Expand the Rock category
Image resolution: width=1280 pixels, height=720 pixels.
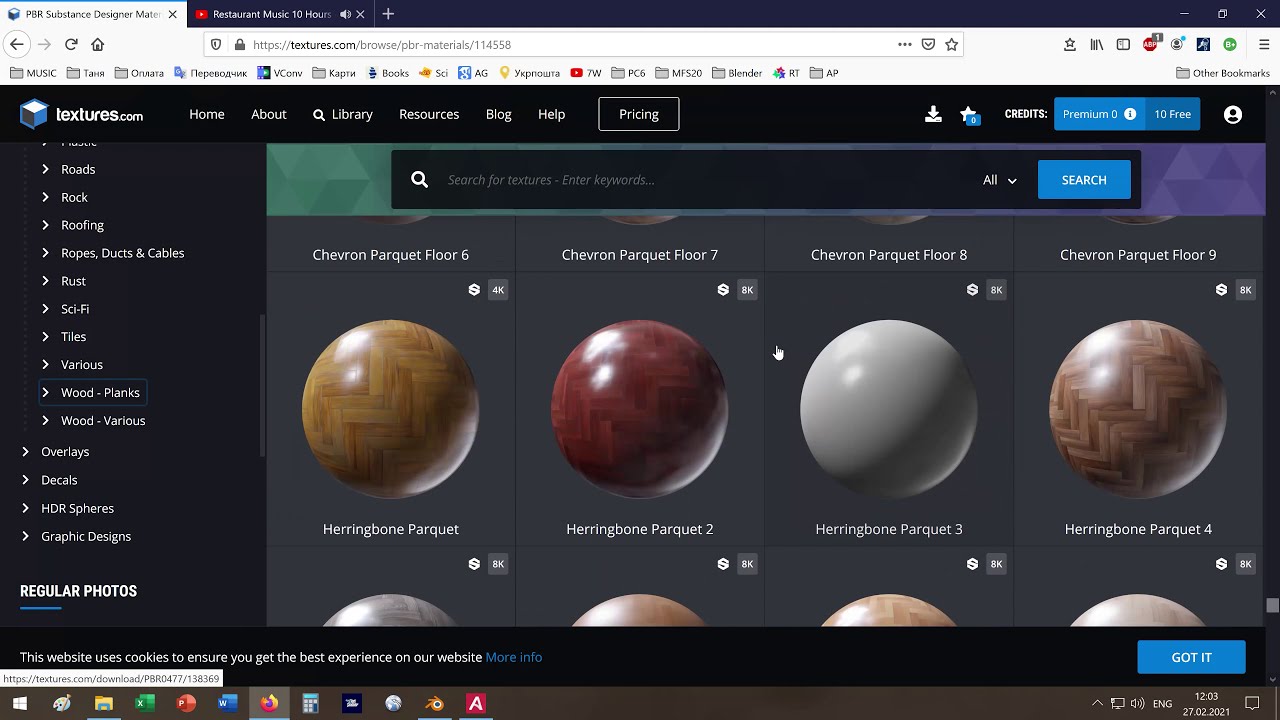click(45, 197)
